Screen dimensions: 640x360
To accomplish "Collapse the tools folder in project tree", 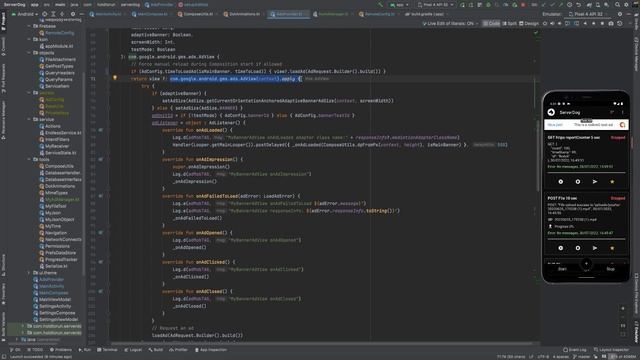I will click(29, 159).
